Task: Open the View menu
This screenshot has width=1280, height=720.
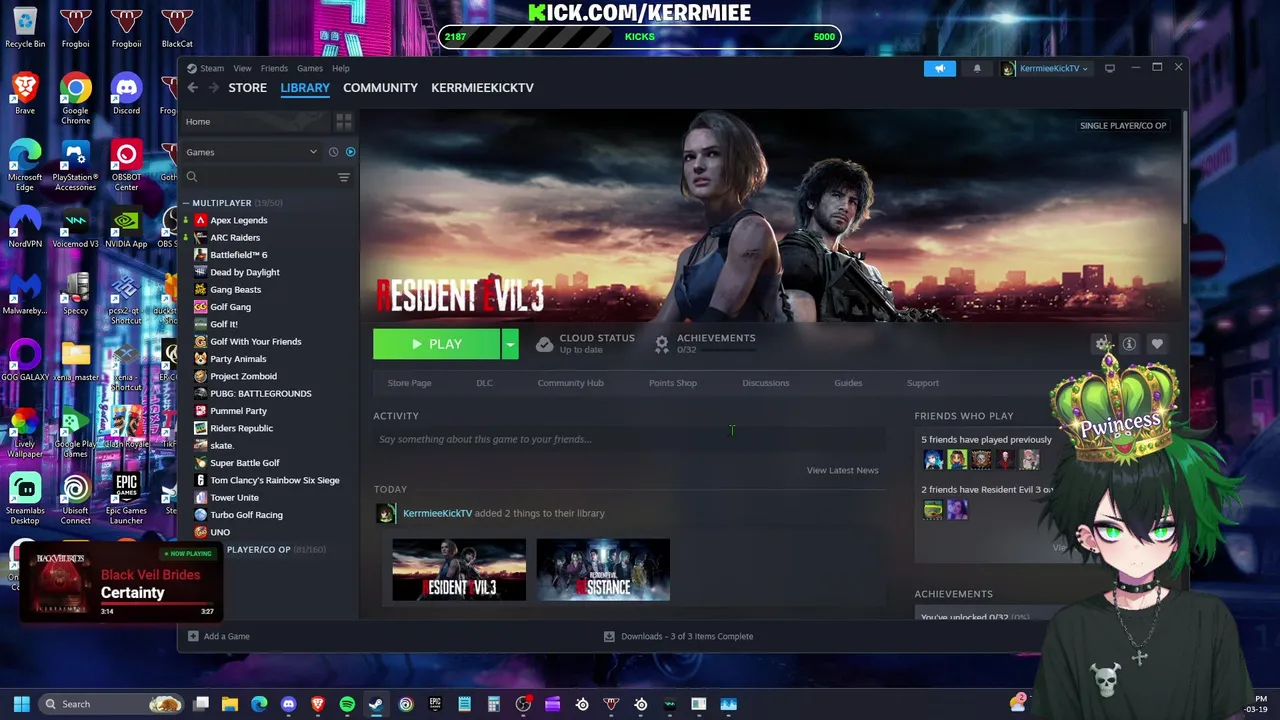Action: tap(242, 68)
